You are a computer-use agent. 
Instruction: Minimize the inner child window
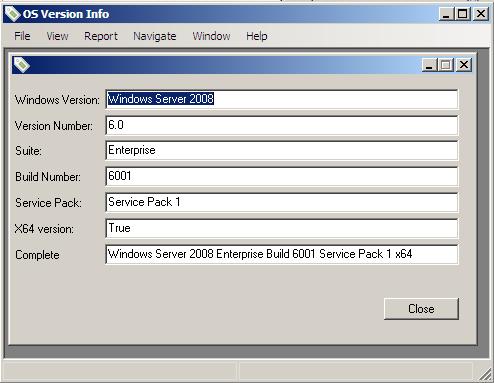point(429,65)
